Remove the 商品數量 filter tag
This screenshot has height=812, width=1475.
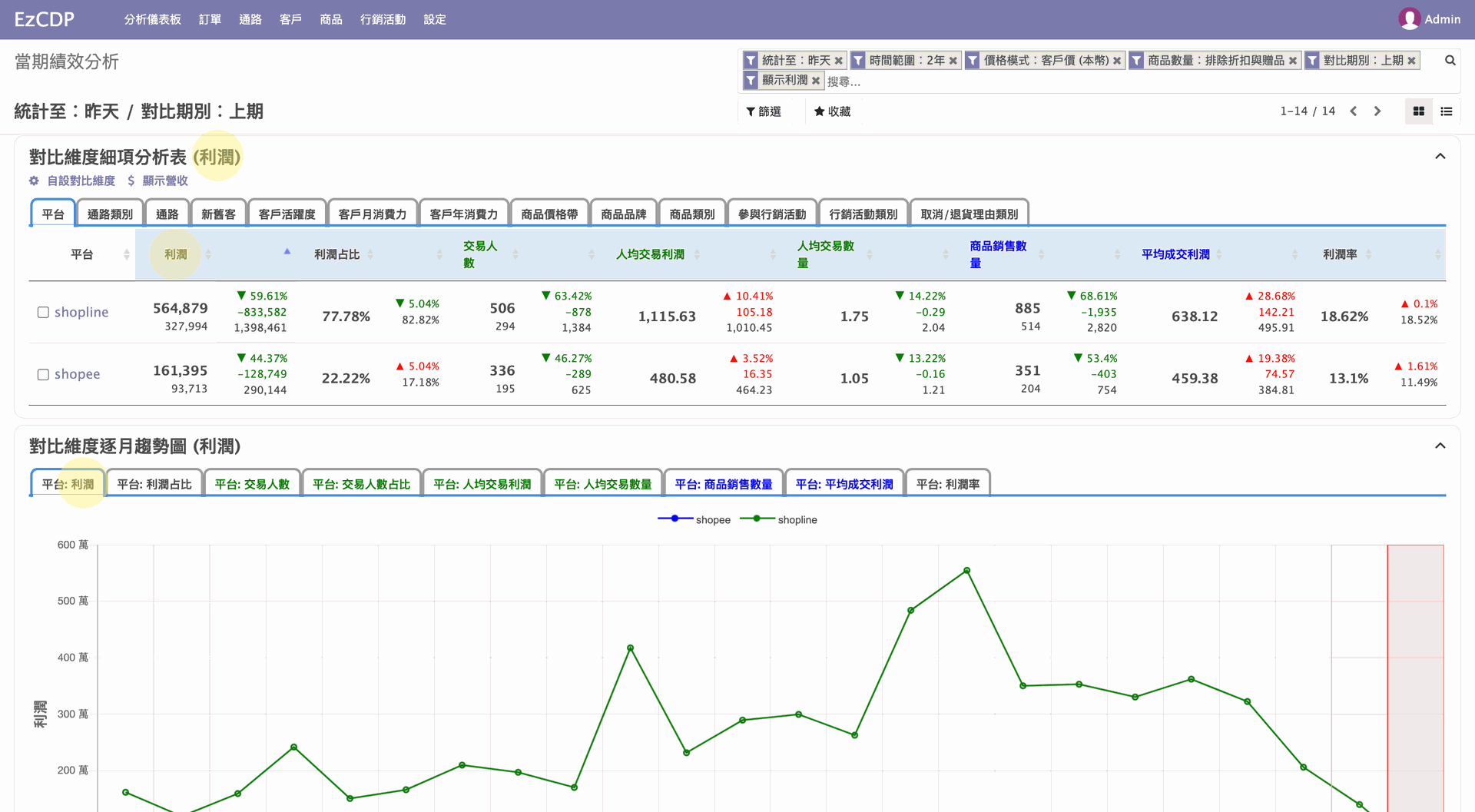pyautogui.click(x=1293, y=61)
